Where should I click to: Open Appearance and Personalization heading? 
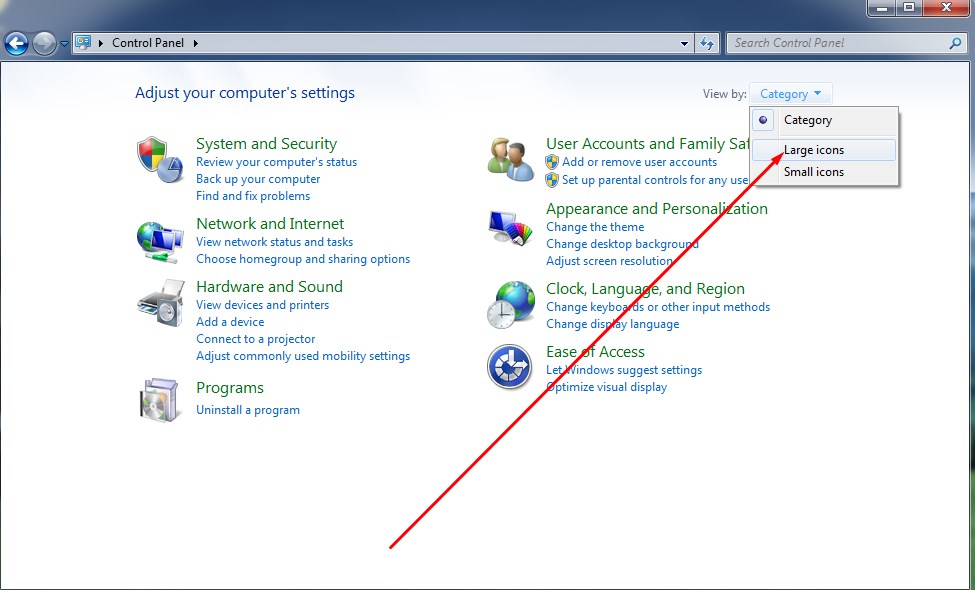coord(657,209)
